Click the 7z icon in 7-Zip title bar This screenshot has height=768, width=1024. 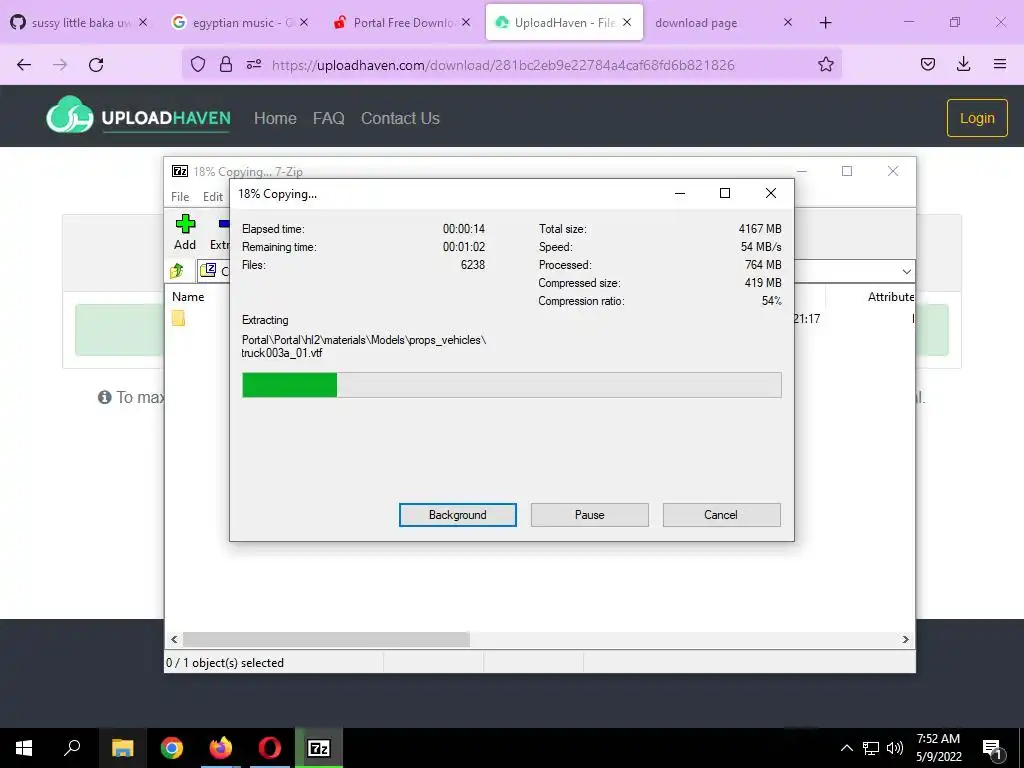[x=180, y=171]
